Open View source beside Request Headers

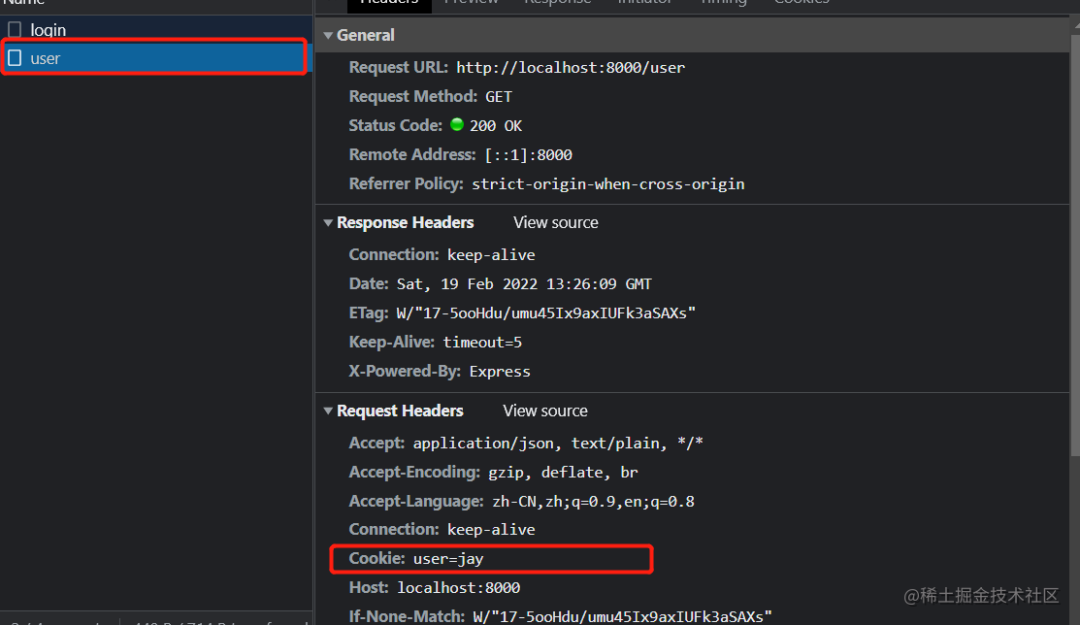[x=545, y=411]
